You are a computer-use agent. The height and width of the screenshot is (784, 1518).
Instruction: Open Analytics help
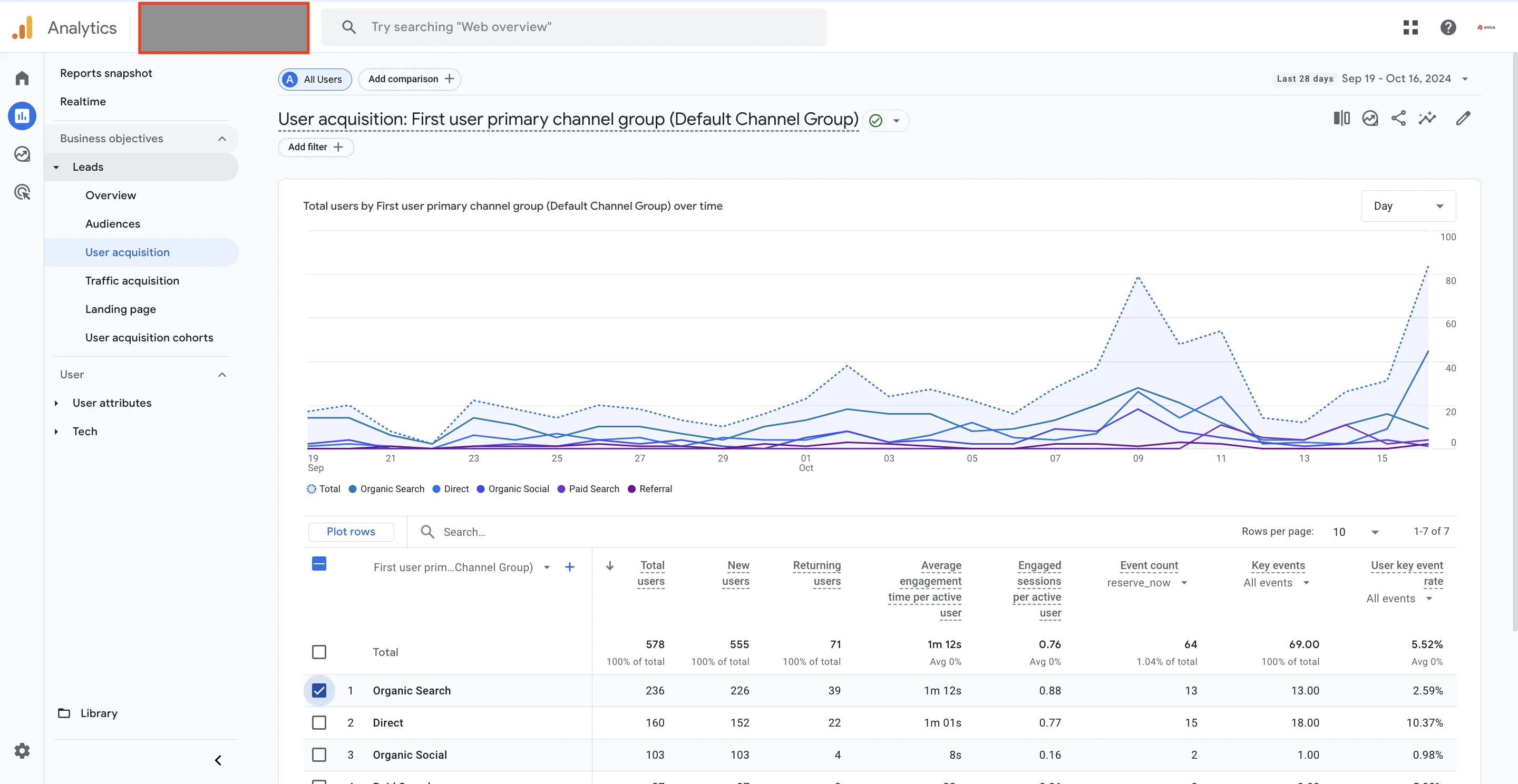1448,27
